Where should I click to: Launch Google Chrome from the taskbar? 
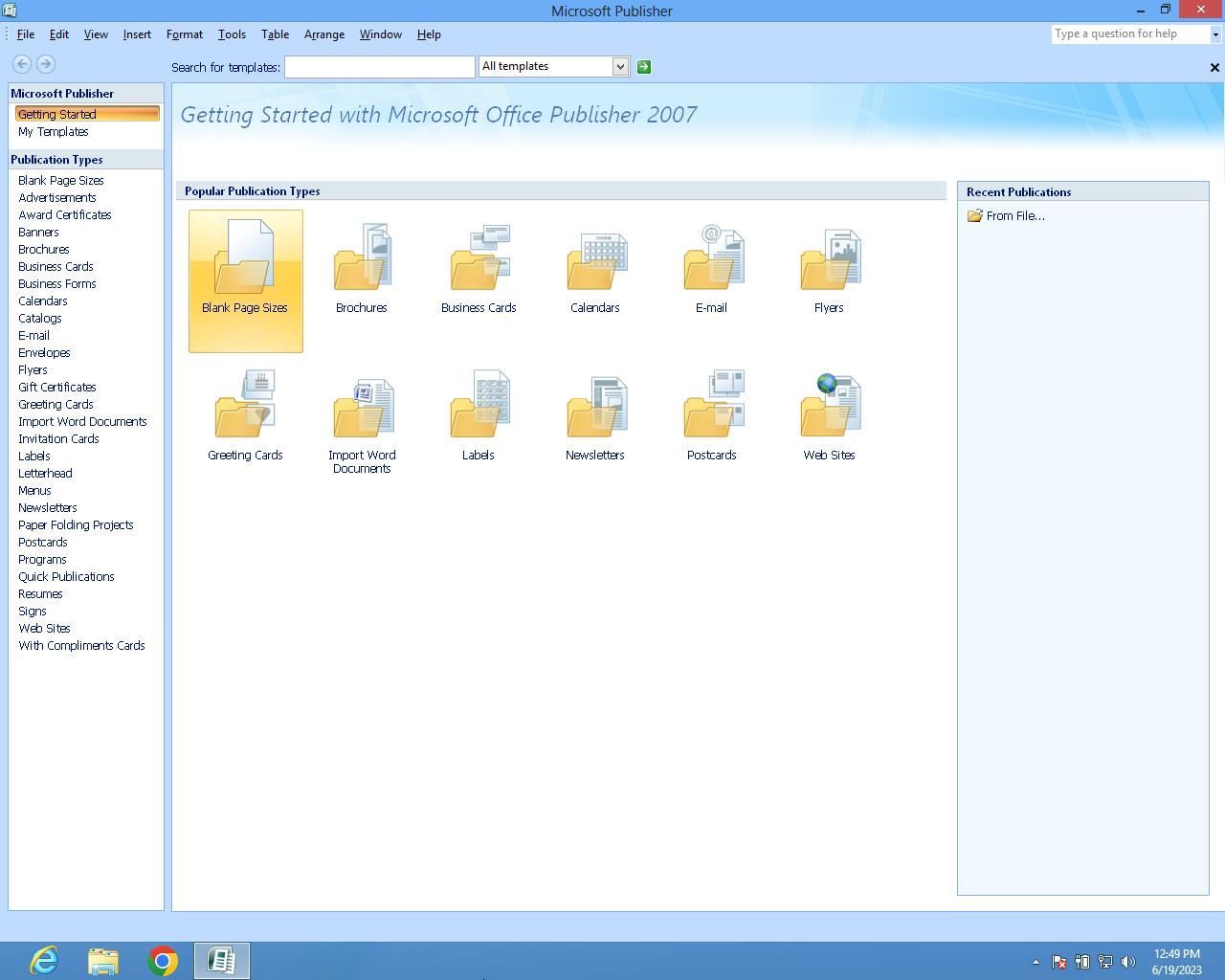163,961
